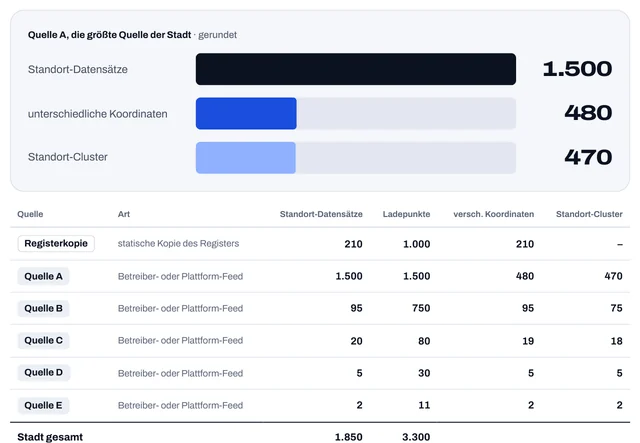Click Quelle C's Standort-Cluster value 18

click(x=617, y=341)
